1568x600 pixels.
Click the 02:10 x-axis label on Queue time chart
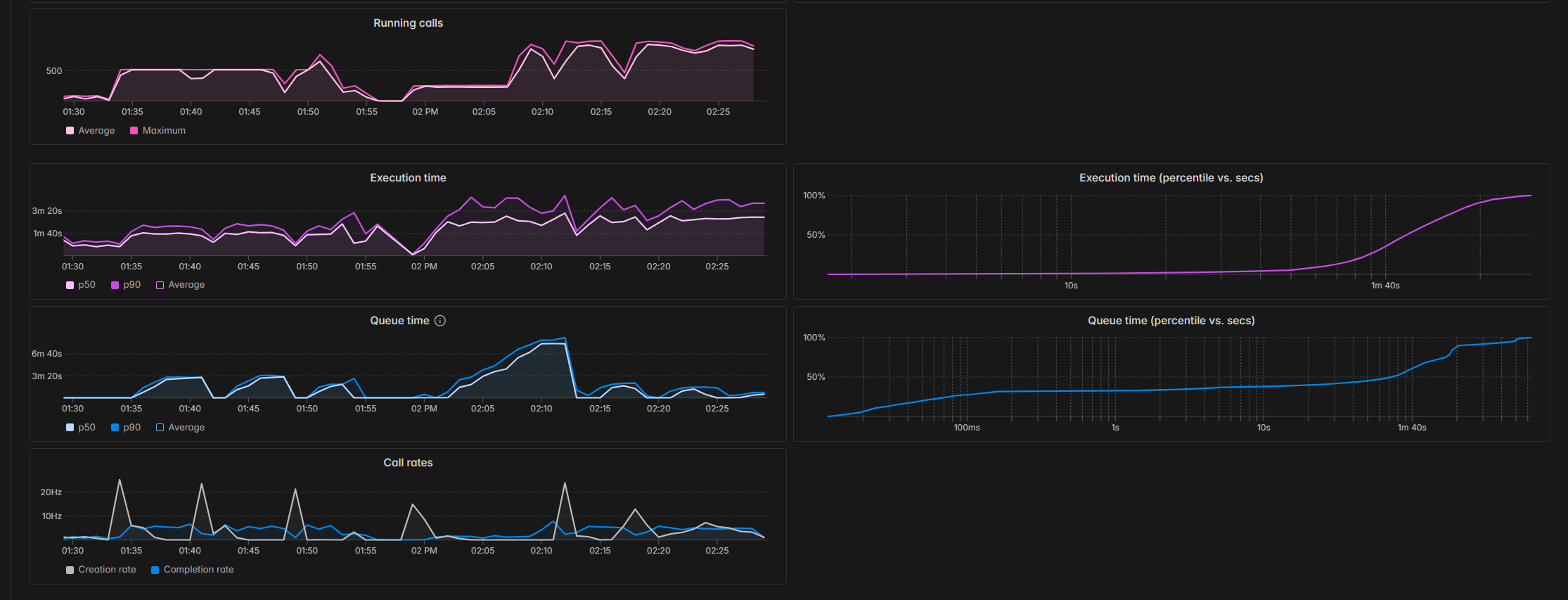pyautogui.click(x=541, y=409)
